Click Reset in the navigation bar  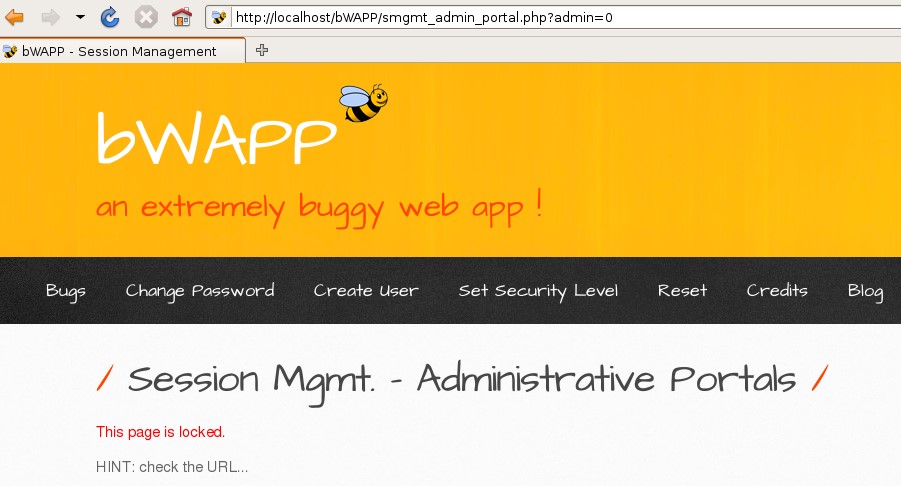682,291
